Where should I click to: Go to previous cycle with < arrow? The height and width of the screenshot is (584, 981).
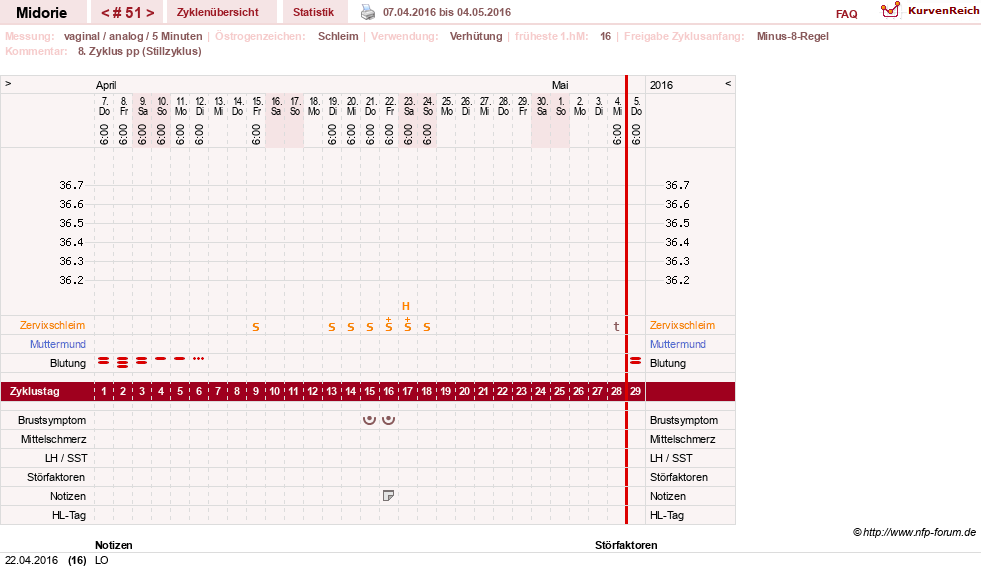point(105,13)
